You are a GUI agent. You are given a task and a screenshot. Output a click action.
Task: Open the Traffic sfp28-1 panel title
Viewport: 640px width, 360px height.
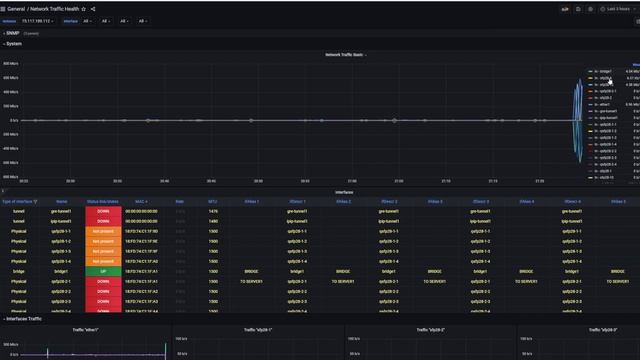tap(258, 330)
